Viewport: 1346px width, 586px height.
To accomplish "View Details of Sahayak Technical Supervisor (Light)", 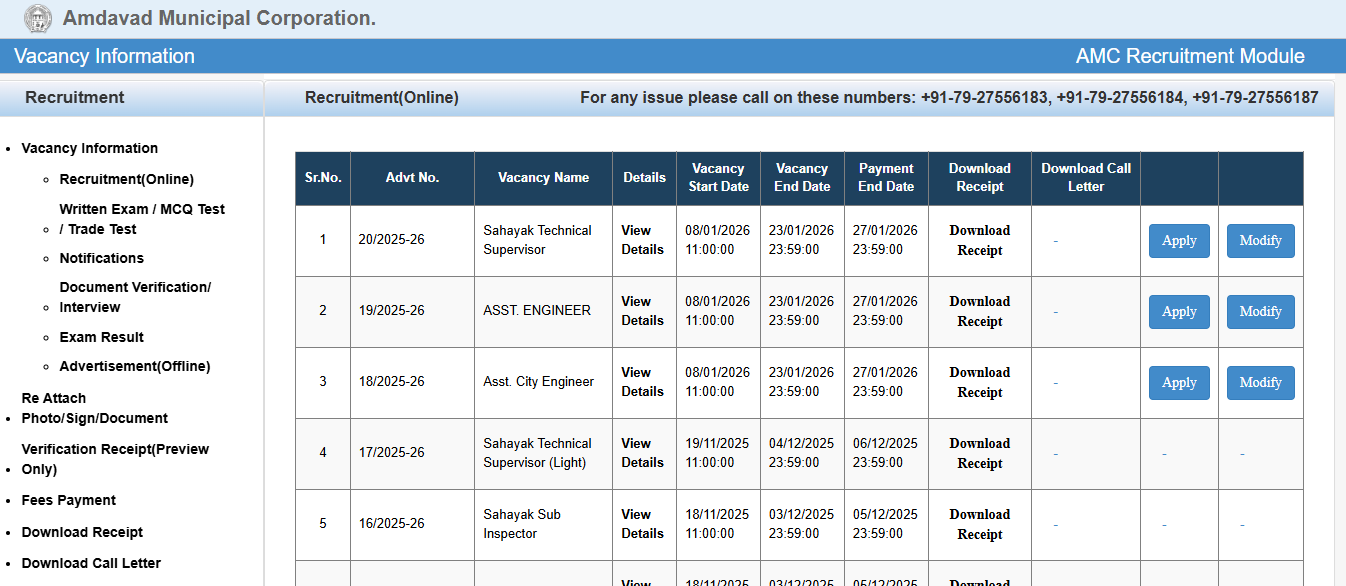I will click(x=642, y=453).
